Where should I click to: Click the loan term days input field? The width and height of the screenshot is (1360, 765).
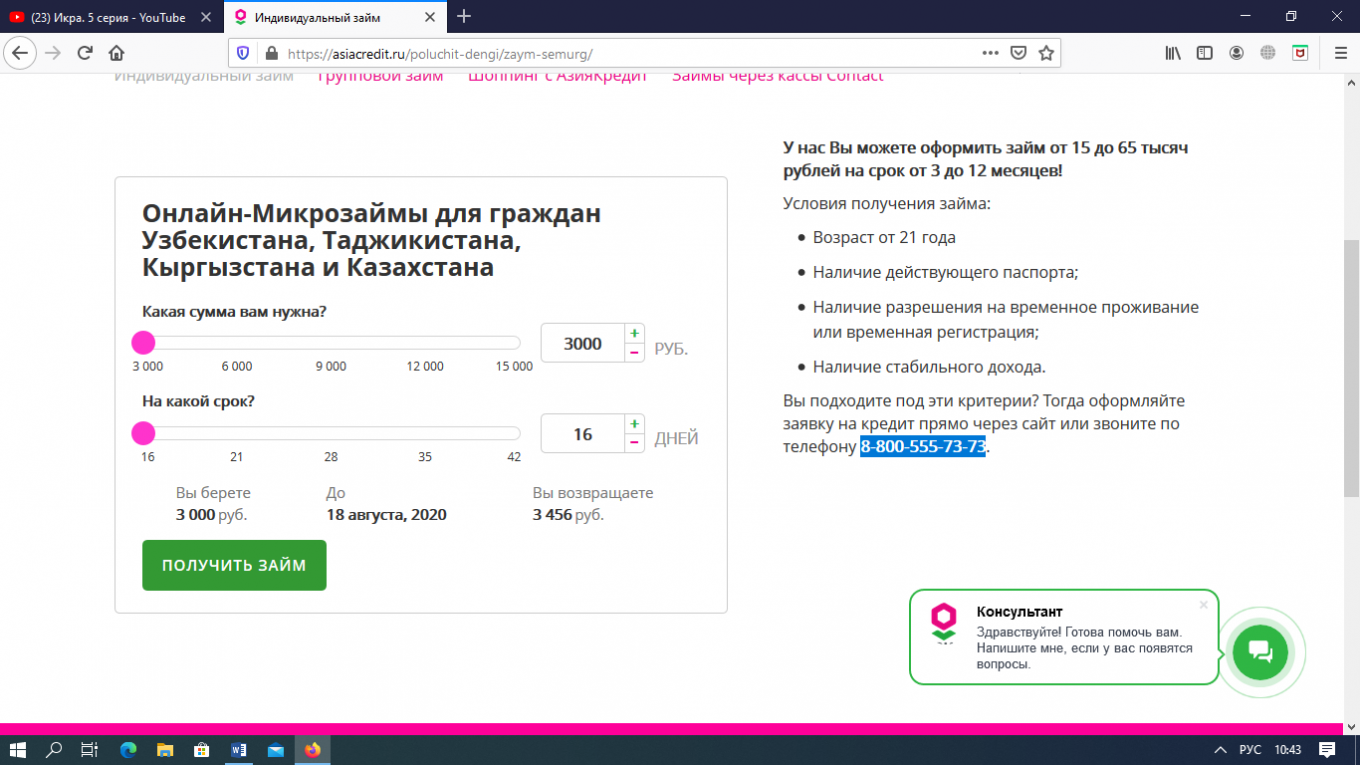coord(582,434)
